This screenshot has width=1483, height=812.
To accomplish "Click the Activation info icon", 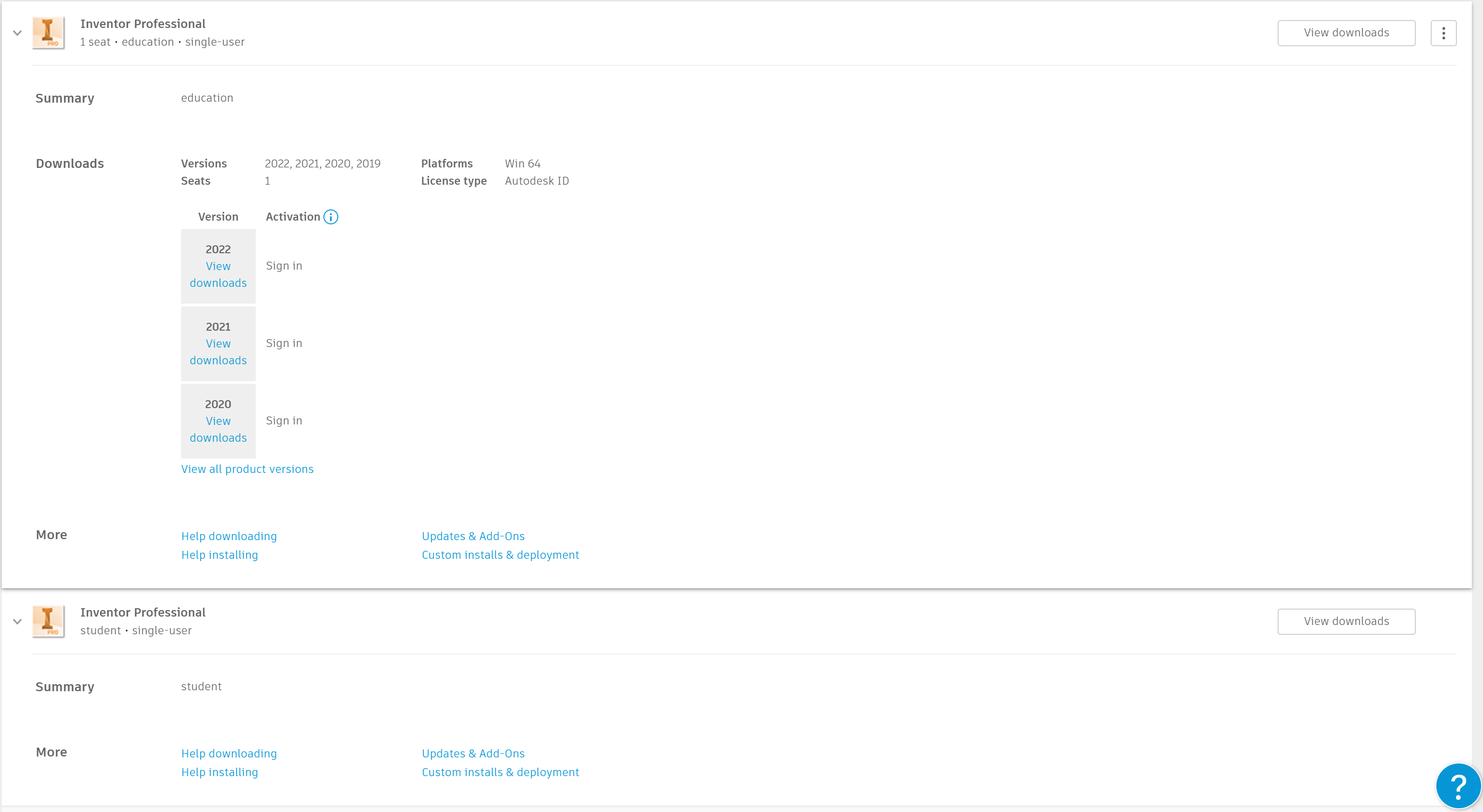I will click(330, 217).
